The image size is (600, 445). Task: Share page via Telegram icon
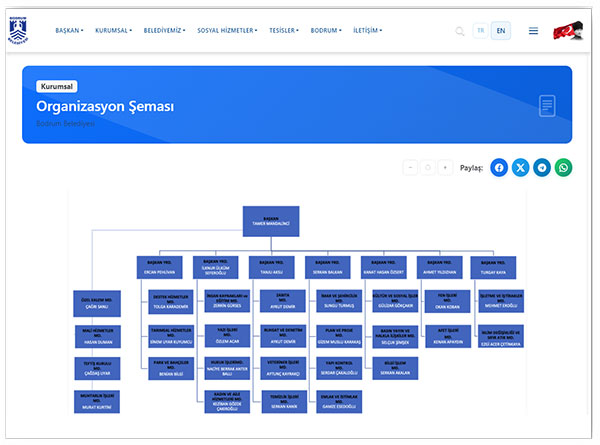(542, 168)
